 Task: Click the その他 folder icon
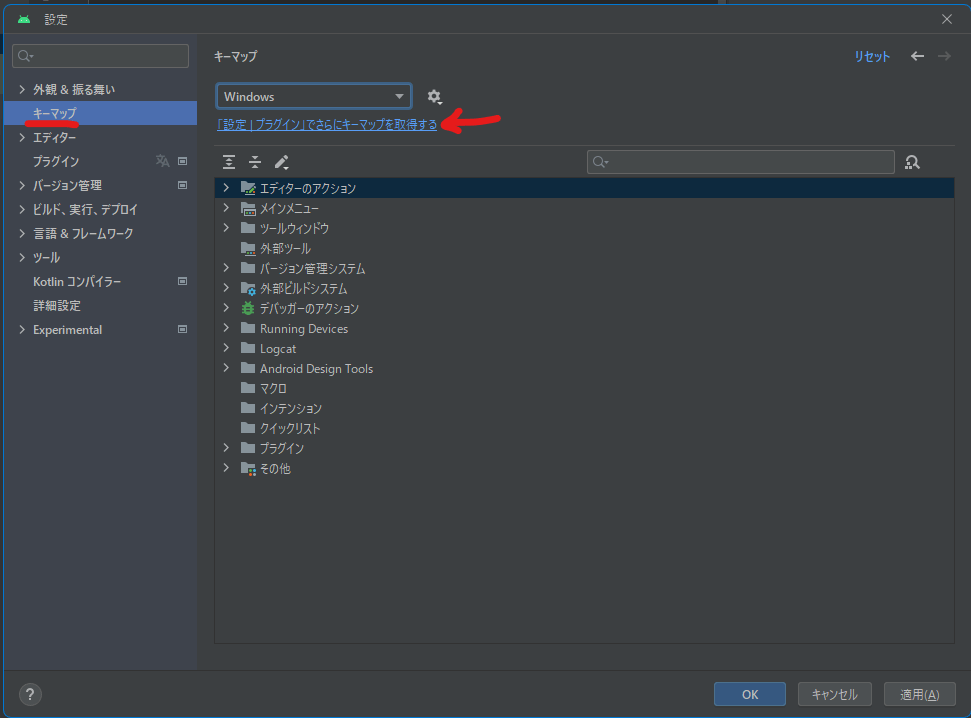[248, 469]
